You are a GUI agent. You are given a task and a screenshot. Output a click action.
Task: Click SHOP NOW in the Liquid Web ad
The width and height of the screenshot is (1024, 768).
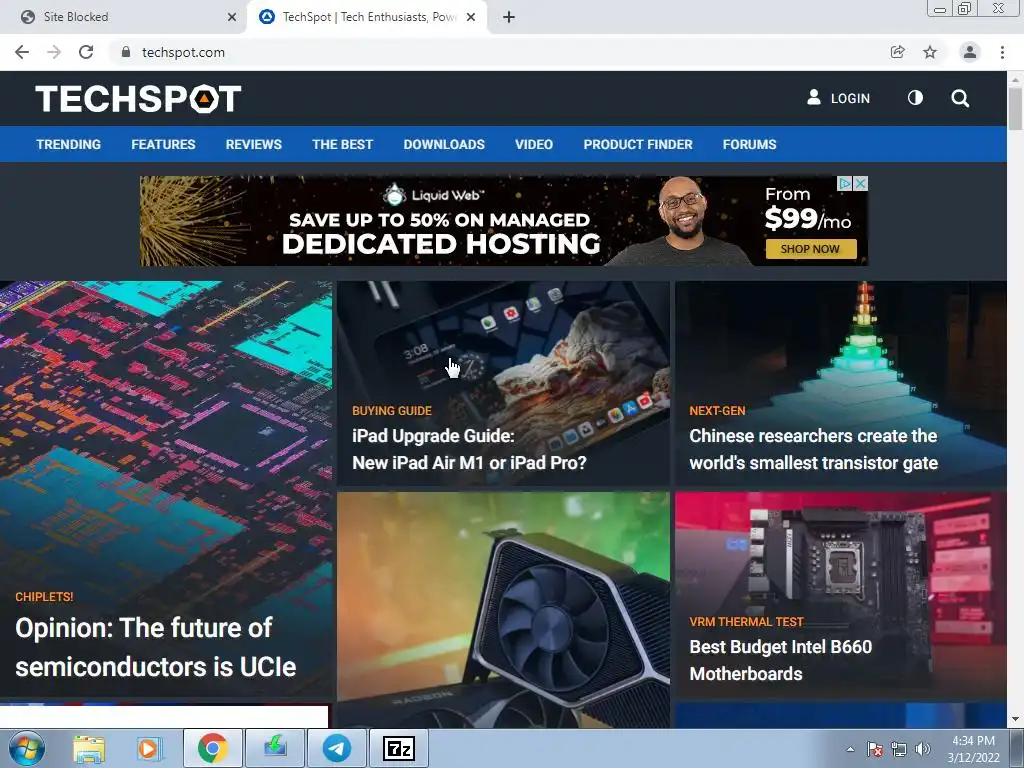click(x=810, y=249)
